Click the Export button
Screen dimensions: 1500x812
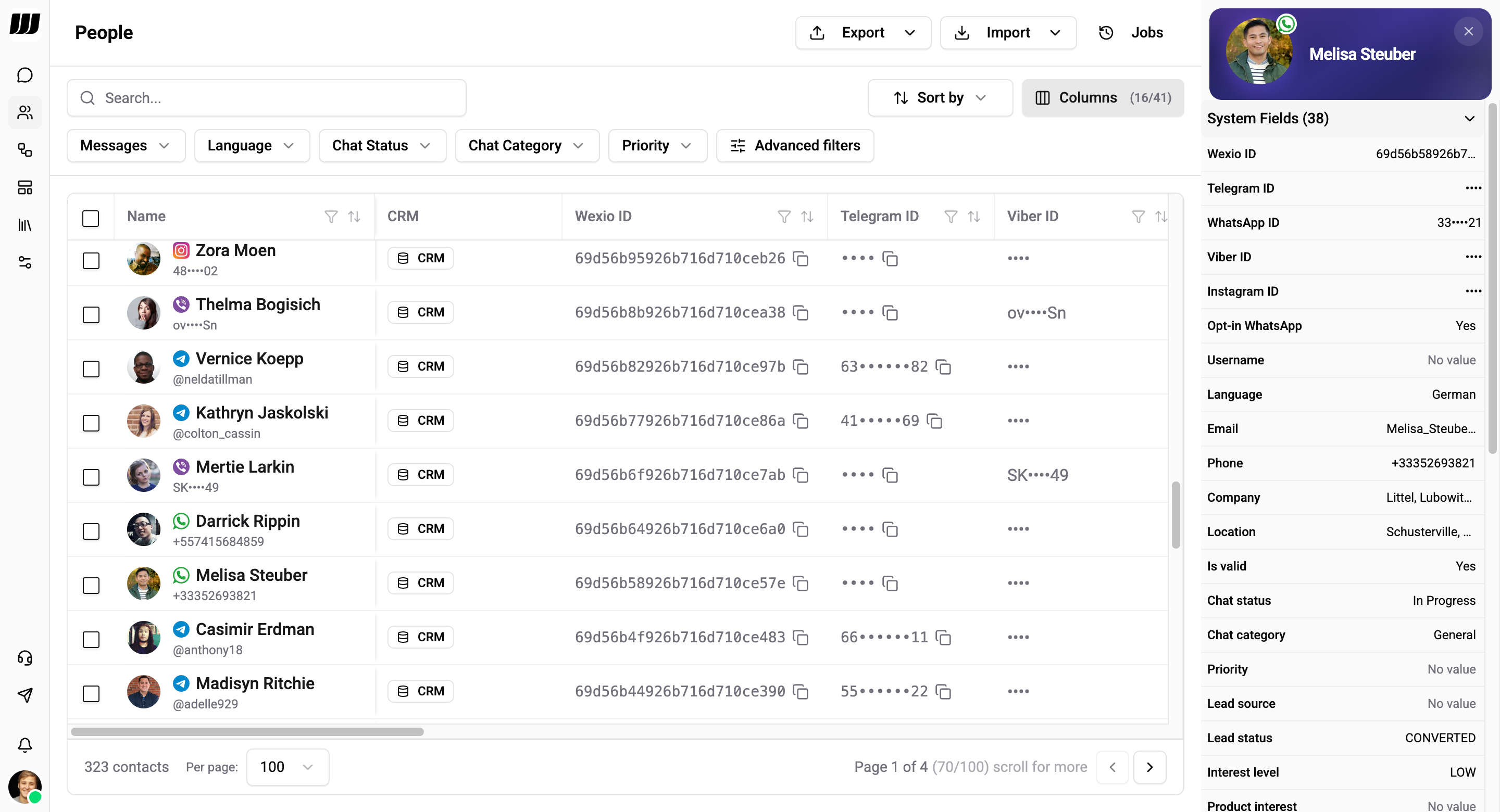point(863,33)
